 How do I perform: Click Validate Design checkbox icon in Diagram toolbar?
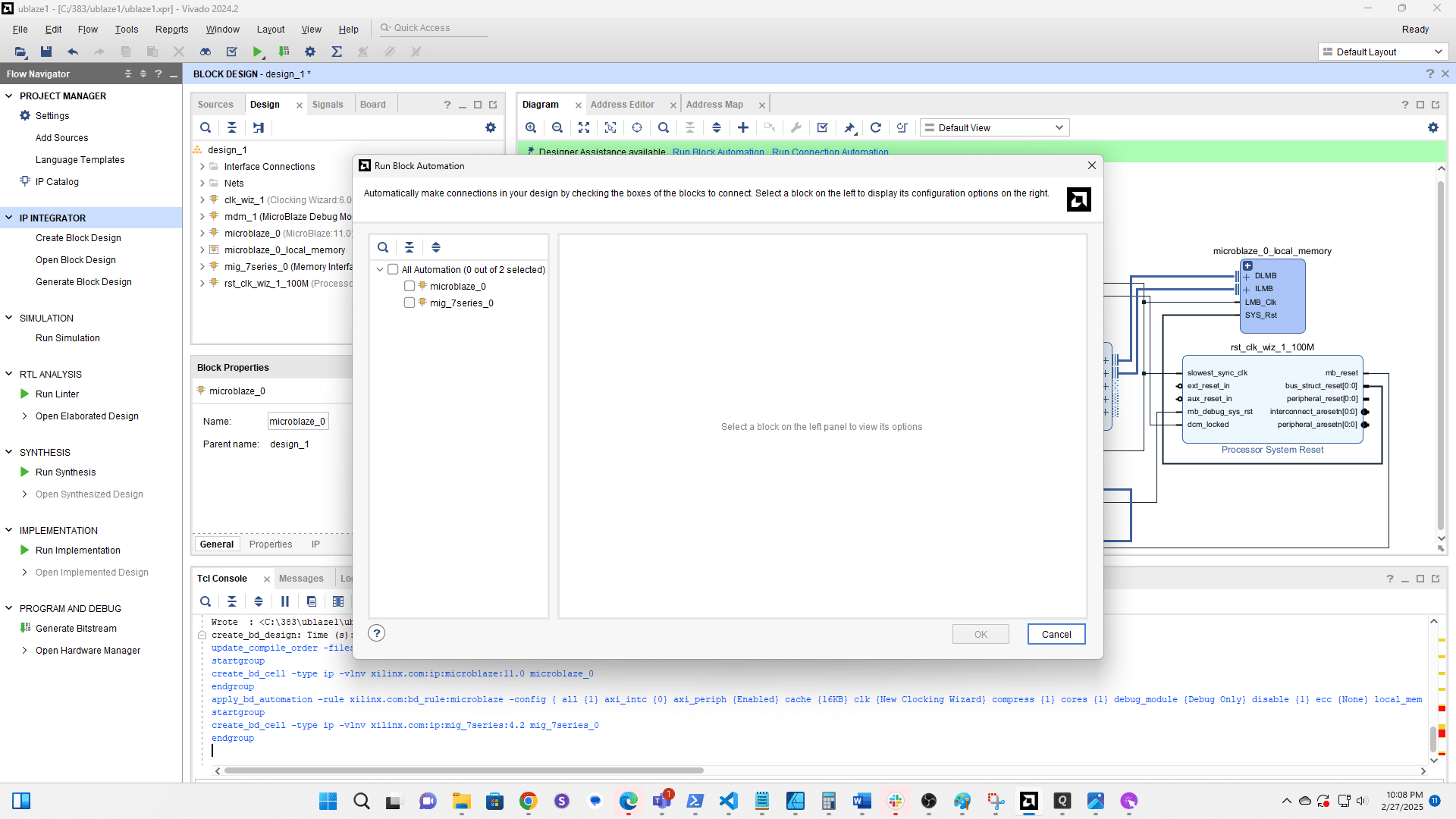(823, 127)
